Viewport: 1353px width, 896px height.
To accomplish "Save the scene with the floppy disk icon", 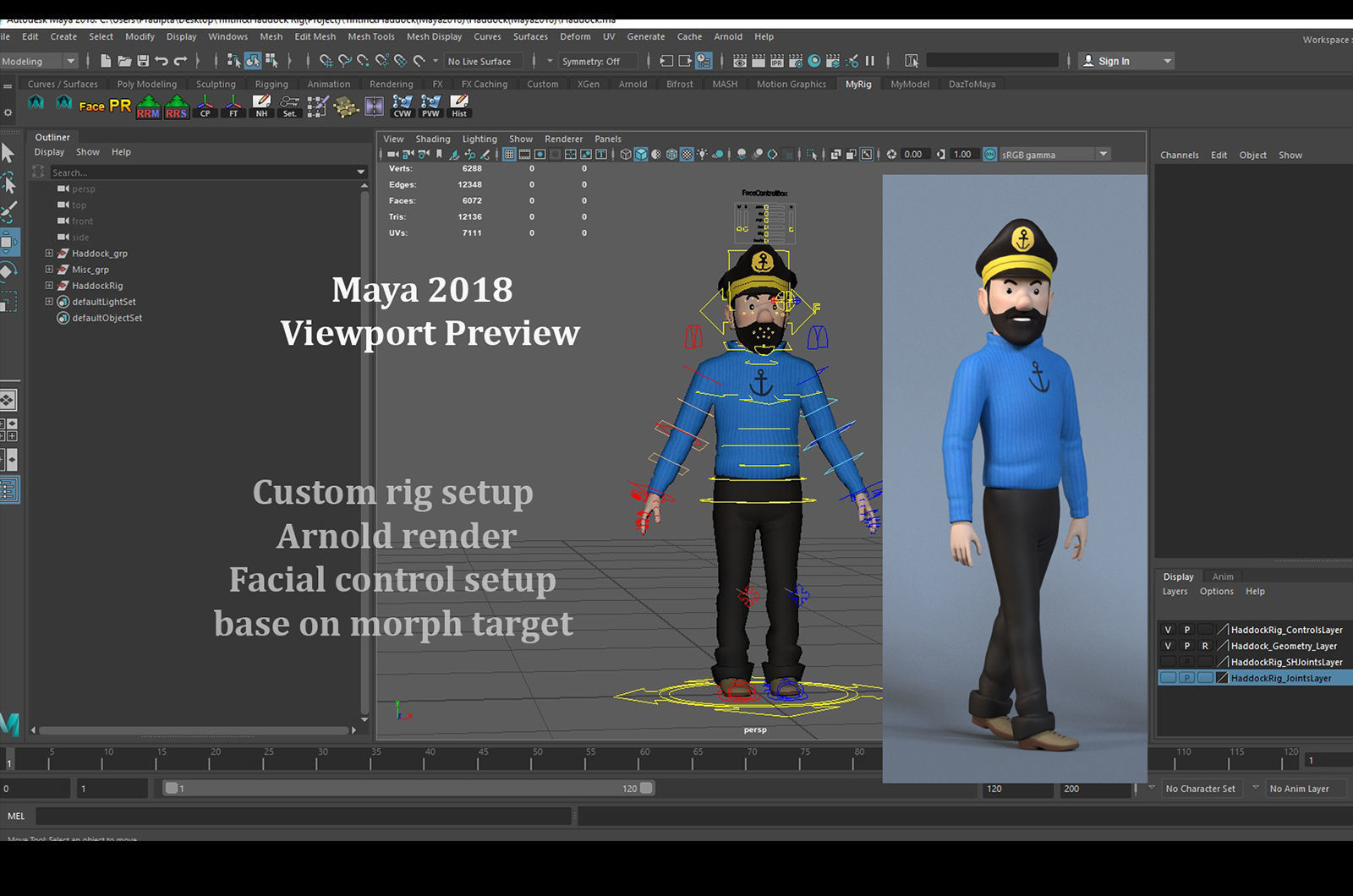I will point(143,61).
